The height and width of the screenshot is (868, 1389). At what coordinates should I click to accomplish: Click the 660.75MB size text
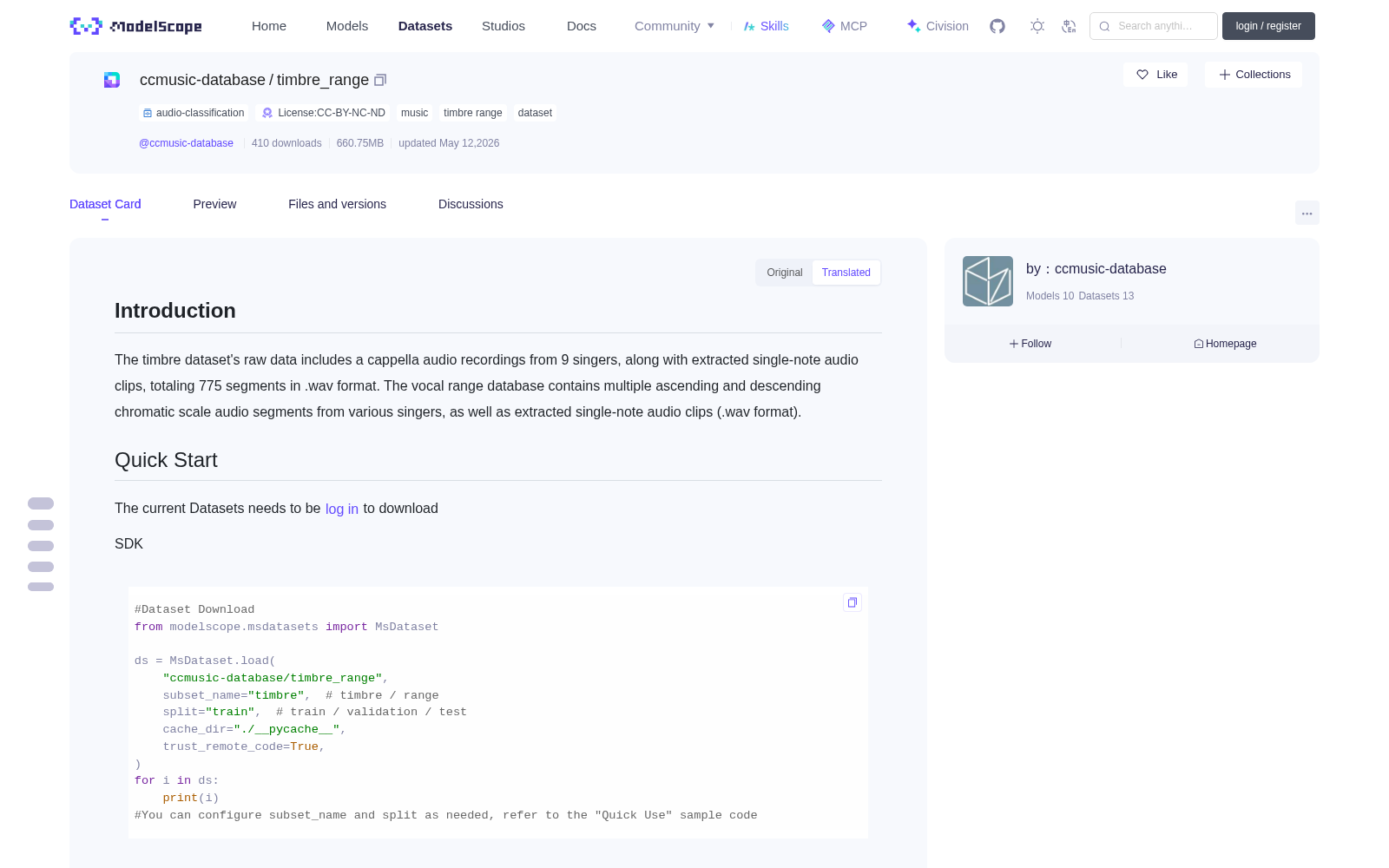pyautogui.click(x=360, y=143)
